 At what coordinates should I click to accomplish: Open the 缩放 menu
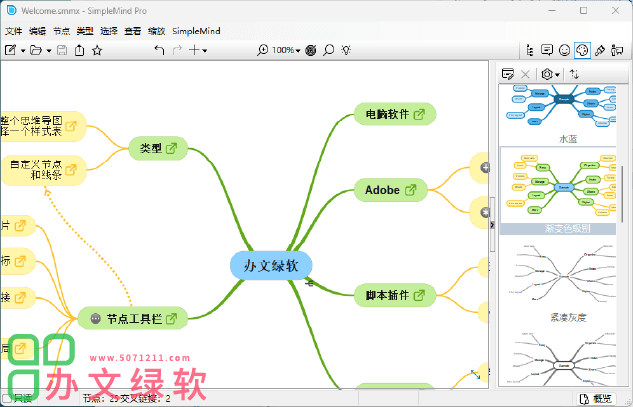coord(157,31)
